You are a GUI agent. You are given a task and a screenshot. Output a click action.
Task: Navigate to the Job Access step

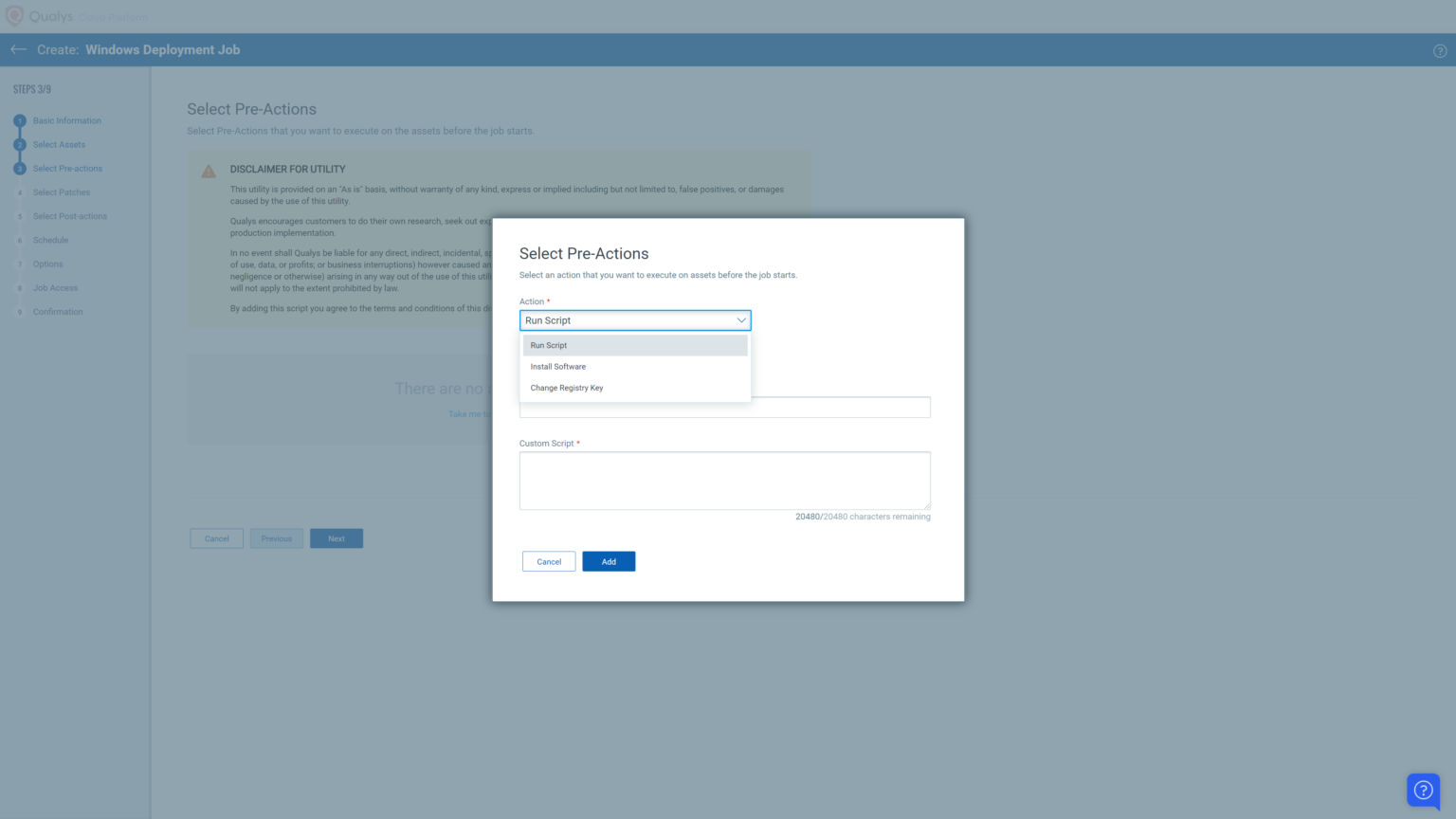click(x=55, y=287)
